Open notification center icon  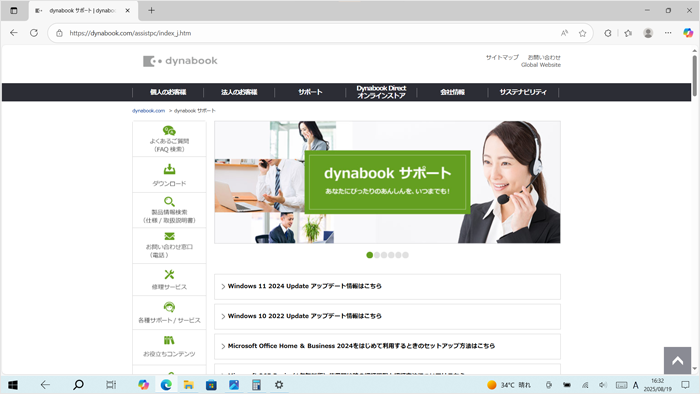[x=685, y=385]
